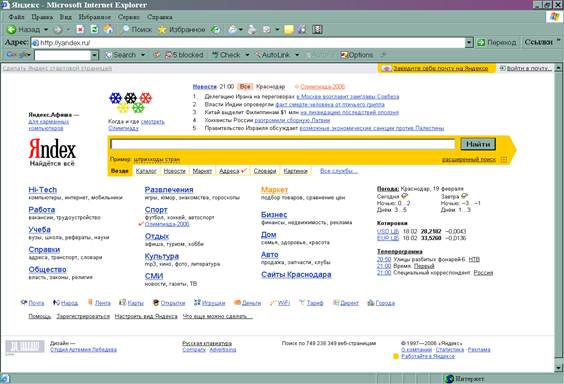Select the Адреса search tab
This screenshot has height=384, width=564.
point(229,171)
